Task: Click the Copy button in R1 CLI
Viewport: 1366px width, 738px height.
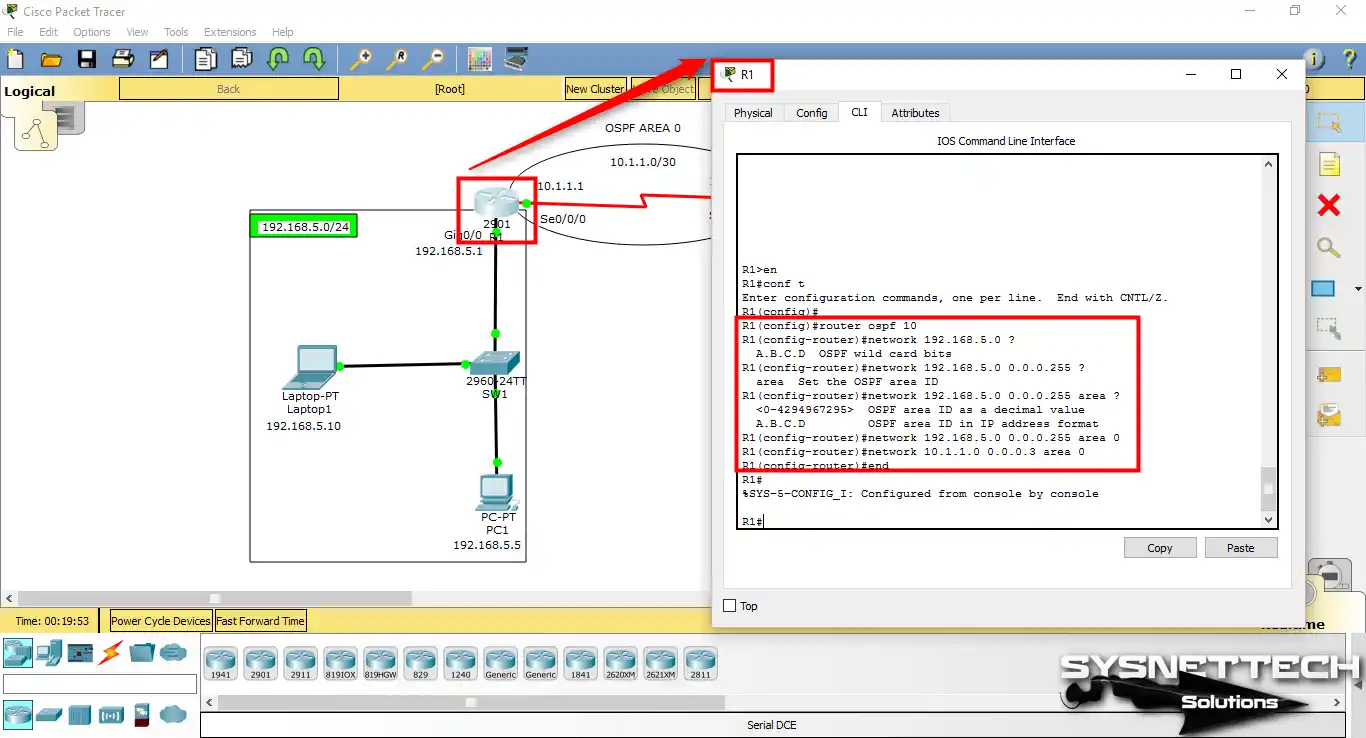Action: point(1160,548)
